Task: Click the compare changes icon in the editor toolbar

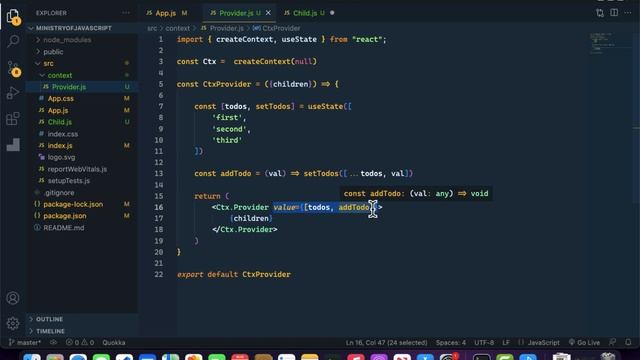Action: (x=600, y=13)
